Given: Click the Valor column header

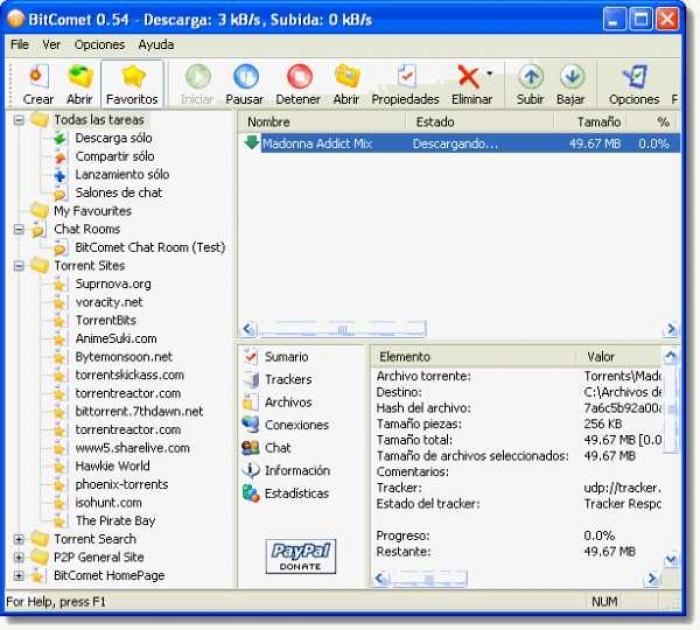Looking at the screenshot, I should click(618, 357).
